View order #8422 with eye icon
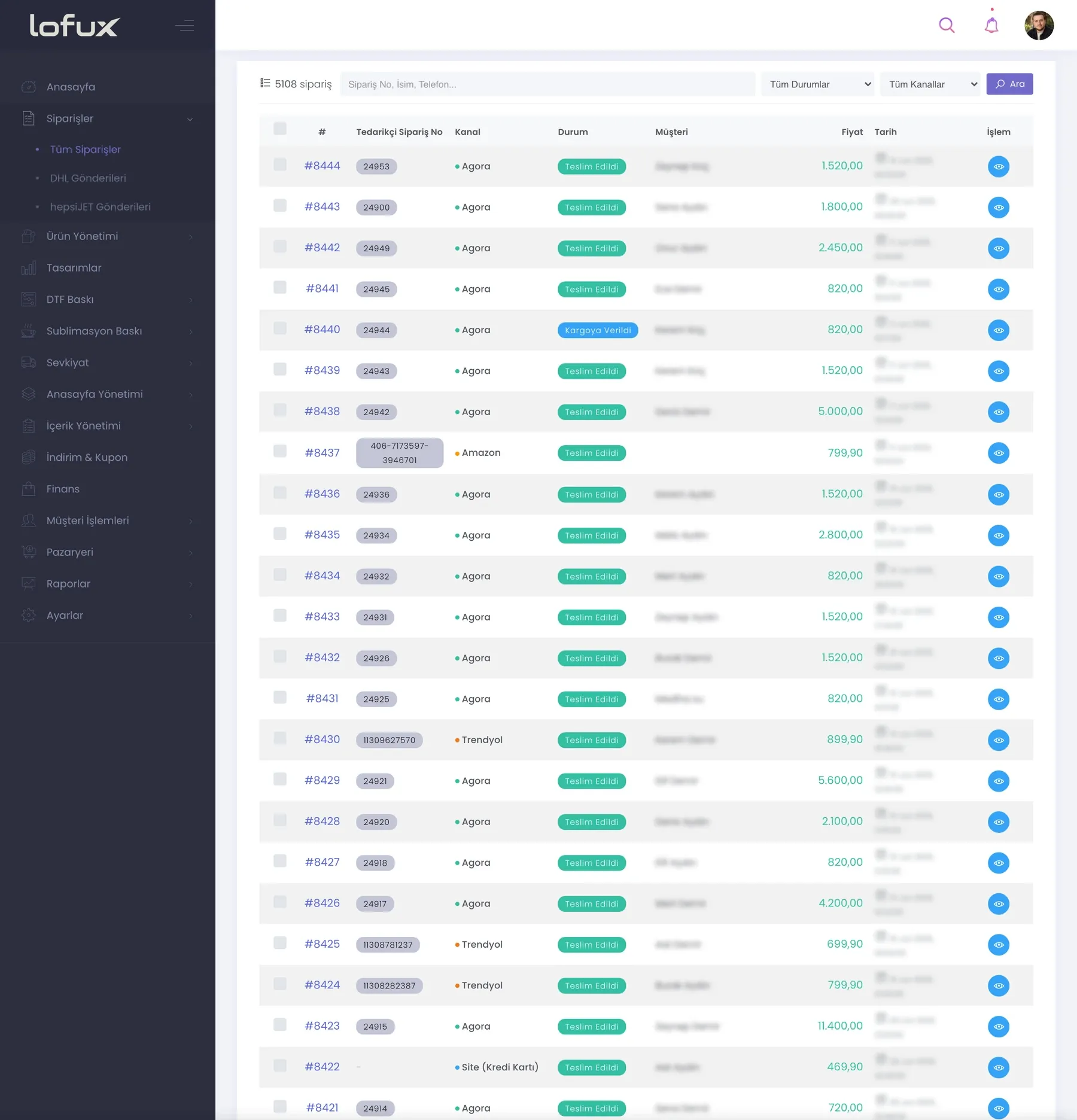 coord(998,1067)
